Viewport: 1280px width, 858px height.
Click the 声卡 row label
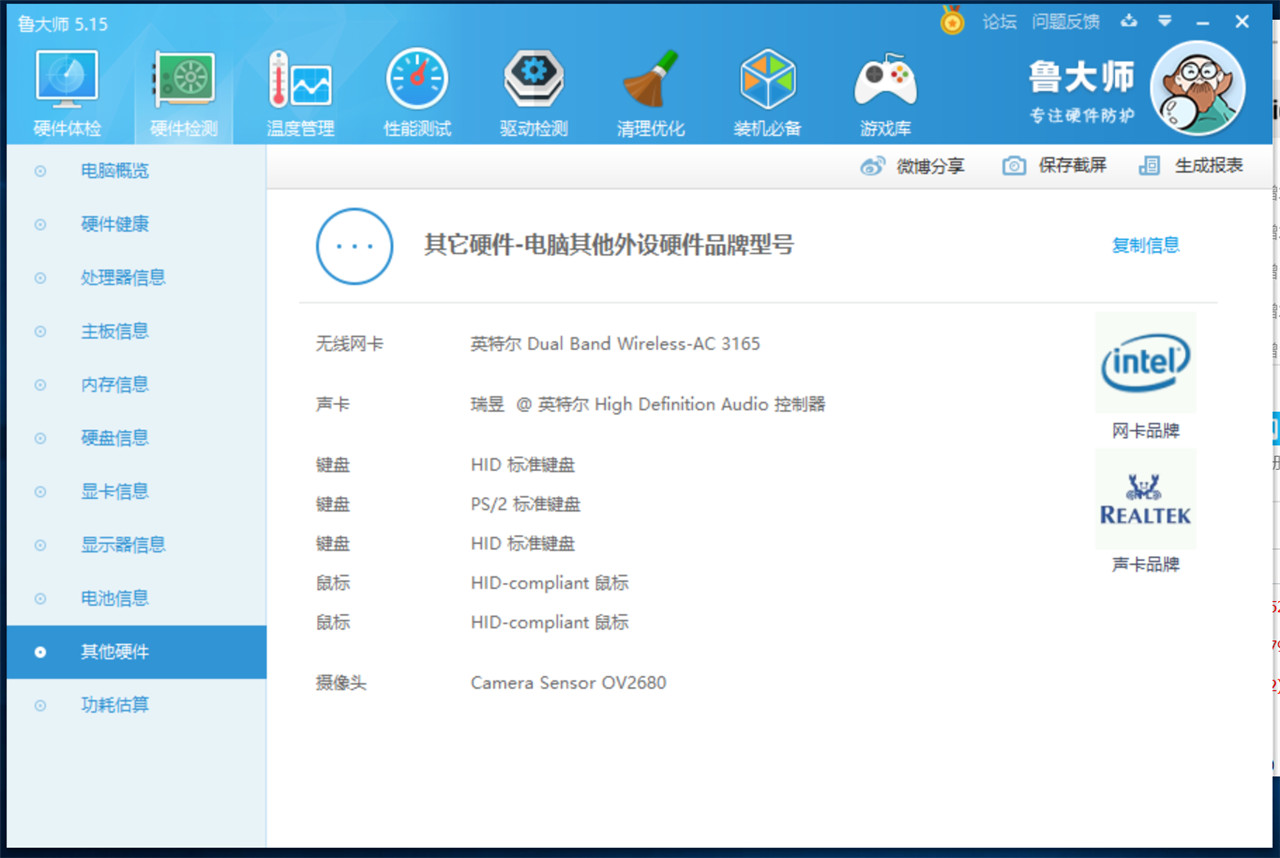(333, 405)
